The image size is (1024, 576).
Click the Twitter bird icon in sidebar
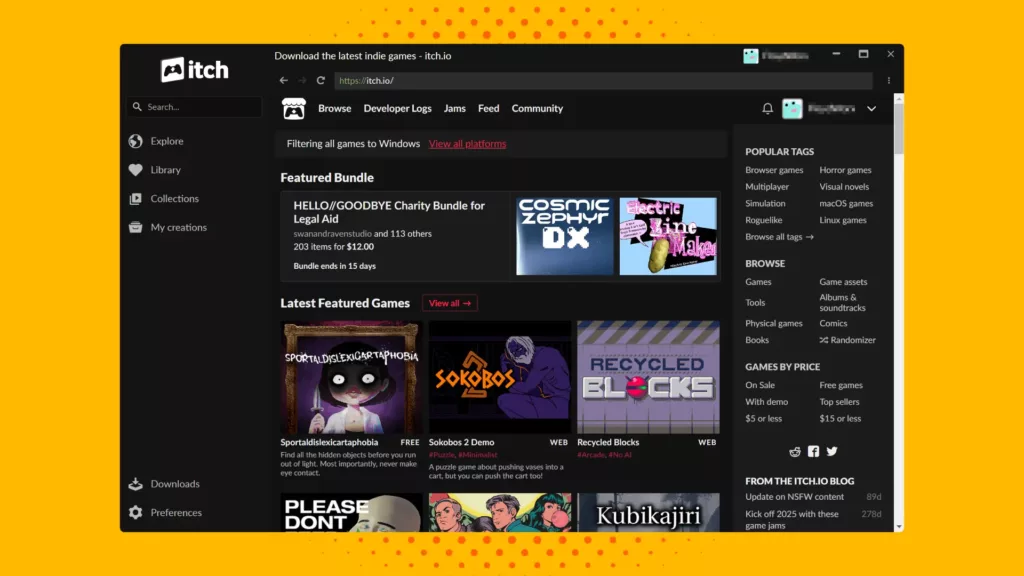pyautogui.click(x=831, y=451)
